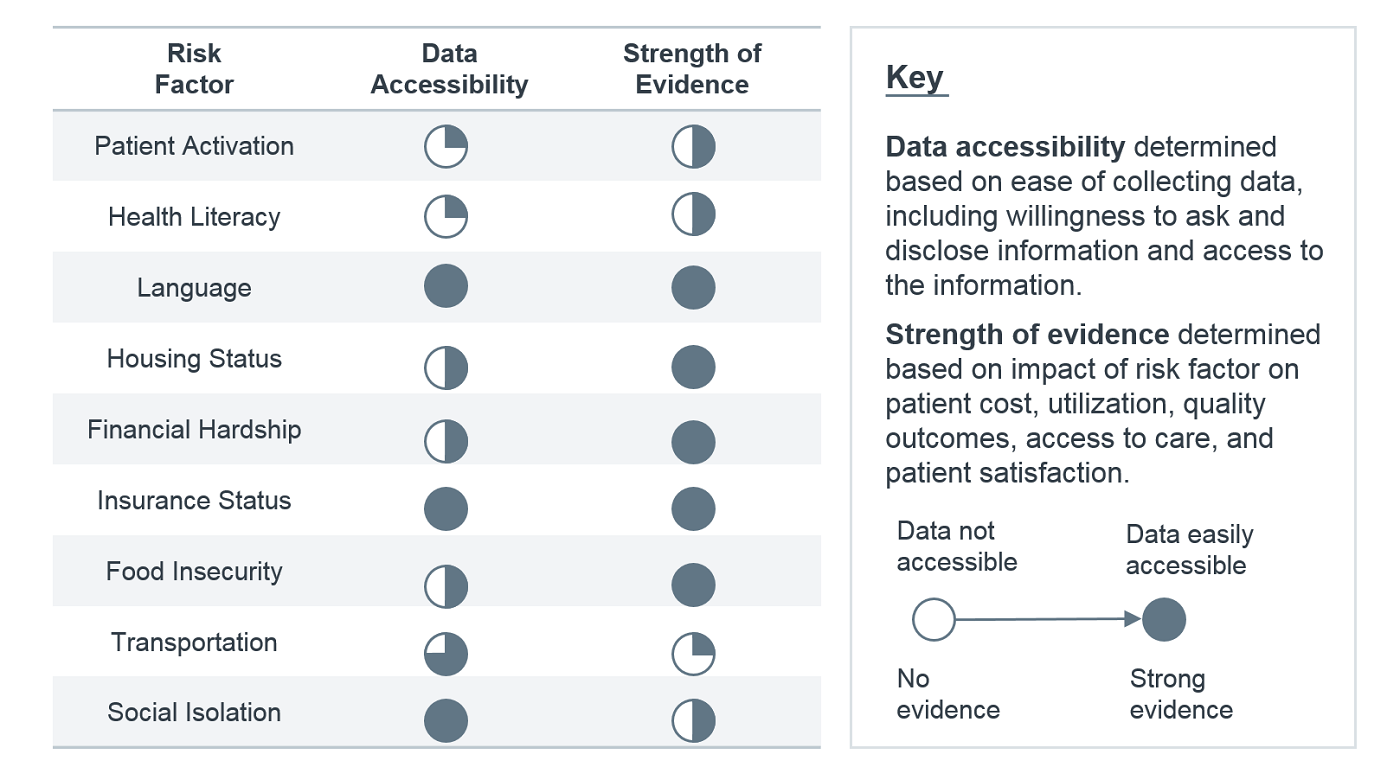Click Housing Status half-filled accessibility icon
1400x767 pixels.
pyautogui.click(x=446, y=368)
